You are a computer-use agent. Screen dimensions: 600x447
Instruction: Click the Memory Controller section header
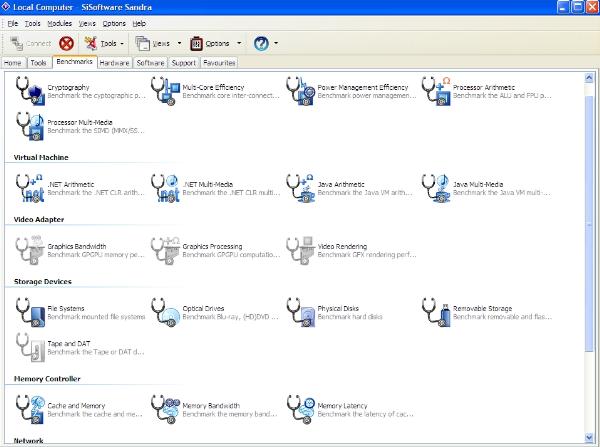[47, 379]
